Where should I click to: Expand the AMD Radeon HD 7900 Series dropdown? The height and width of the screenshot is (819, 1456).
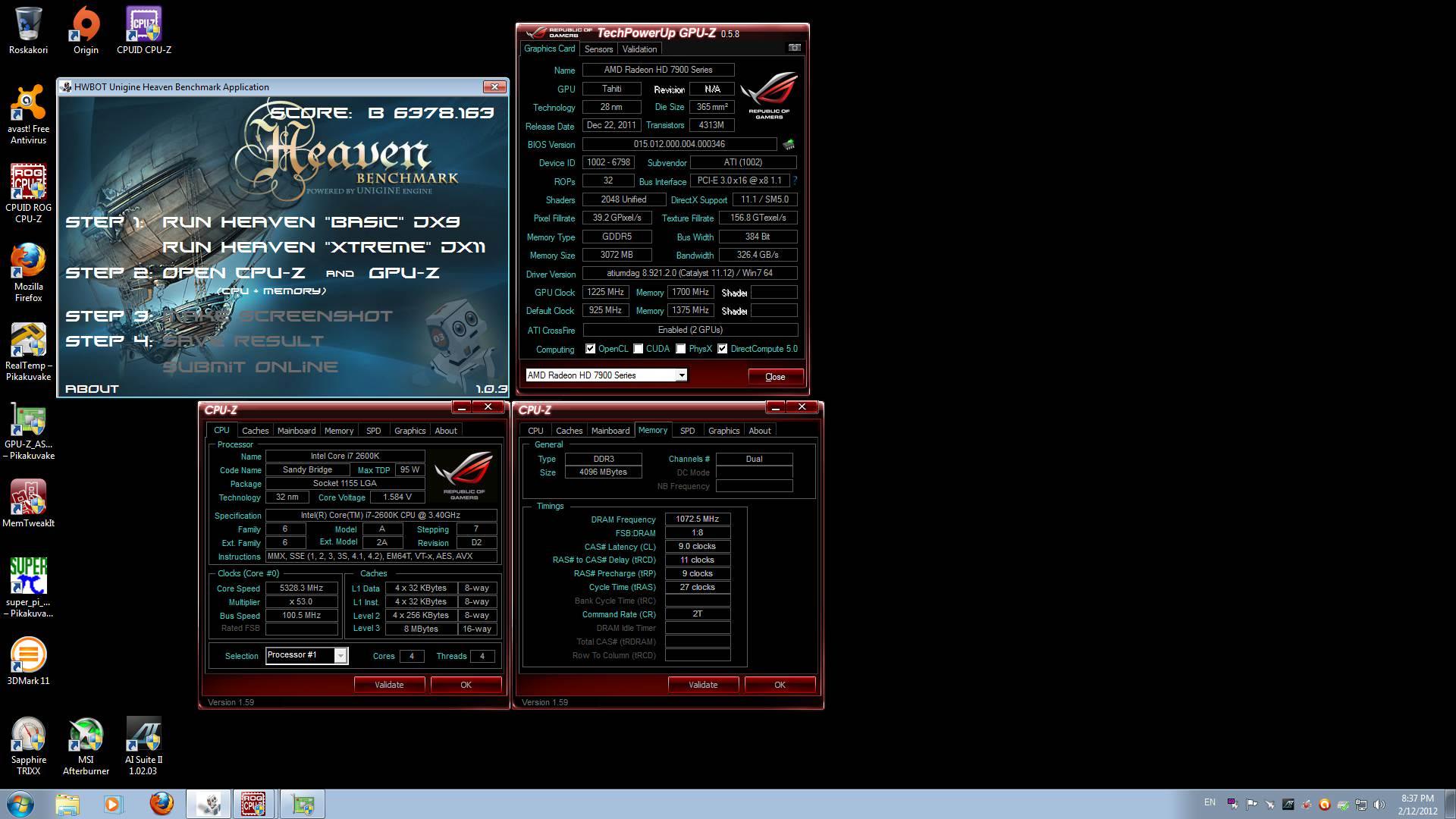[682, 375]
